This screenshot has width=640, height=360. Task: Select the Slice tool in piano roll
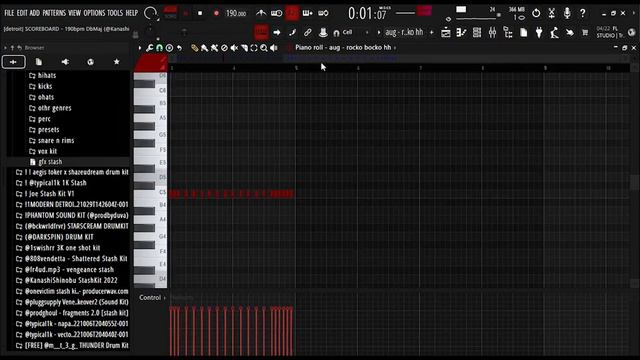point(244,48)
